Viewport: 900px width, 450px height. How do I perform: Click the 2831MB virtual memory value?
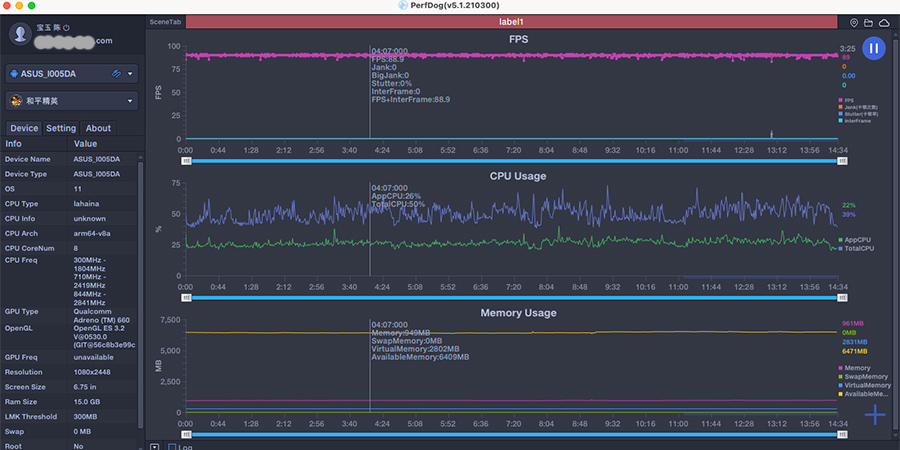(x=855, y=342)
